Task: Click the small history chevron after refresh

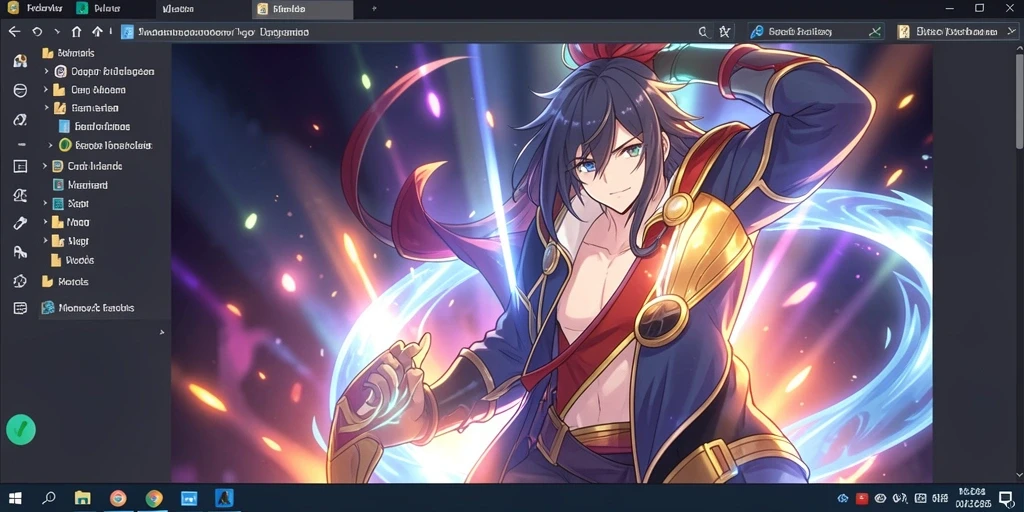Action: 57,31
